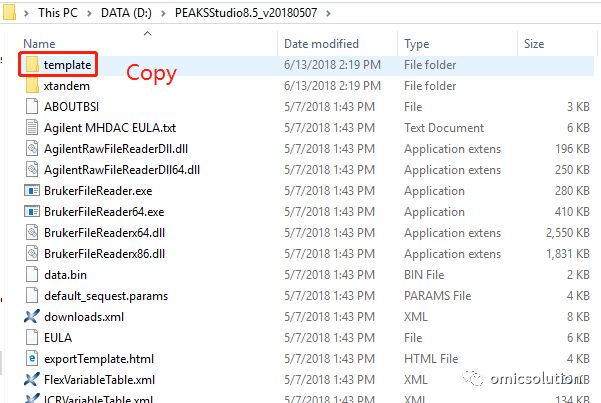
Task: Select the downloads.xml file icon
Action: coord(32,316)
